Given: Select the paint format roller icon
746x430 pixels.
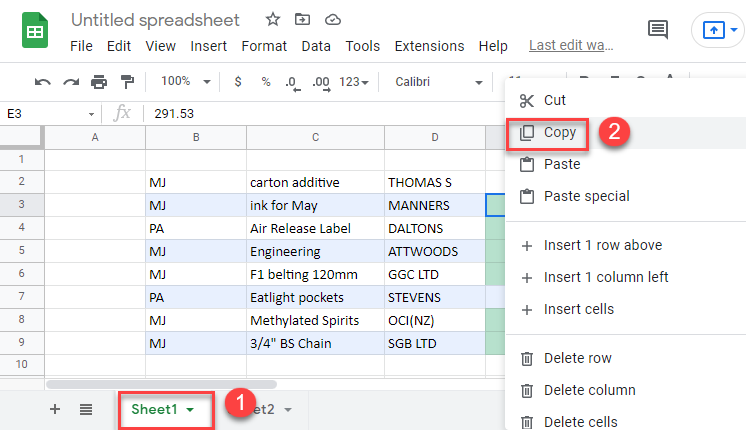Looking at the screenshot, I should [x=127, y=82].
